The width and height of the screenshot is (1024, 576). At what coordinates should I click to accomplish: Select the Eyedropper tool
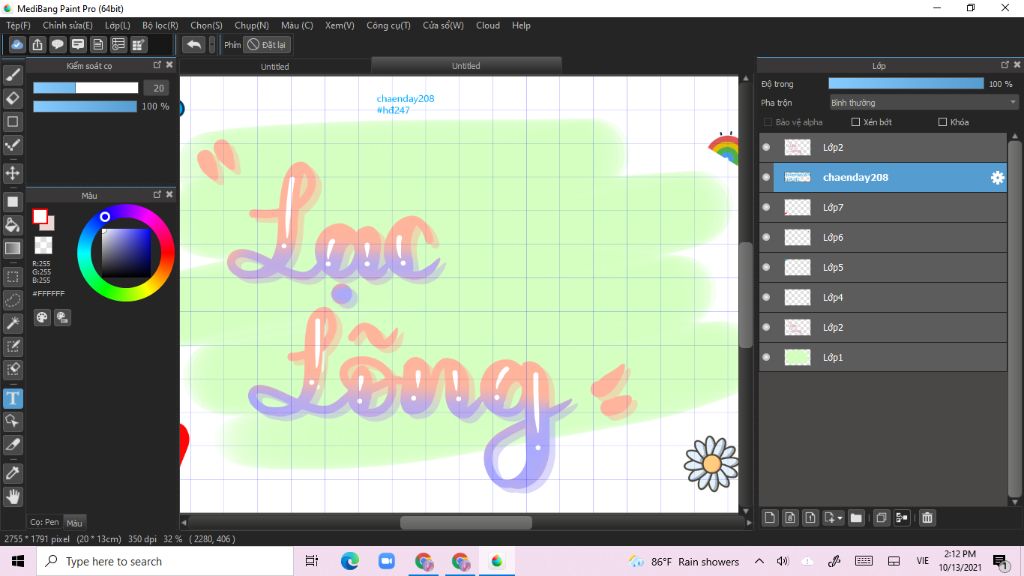click(x=12, y=473)
